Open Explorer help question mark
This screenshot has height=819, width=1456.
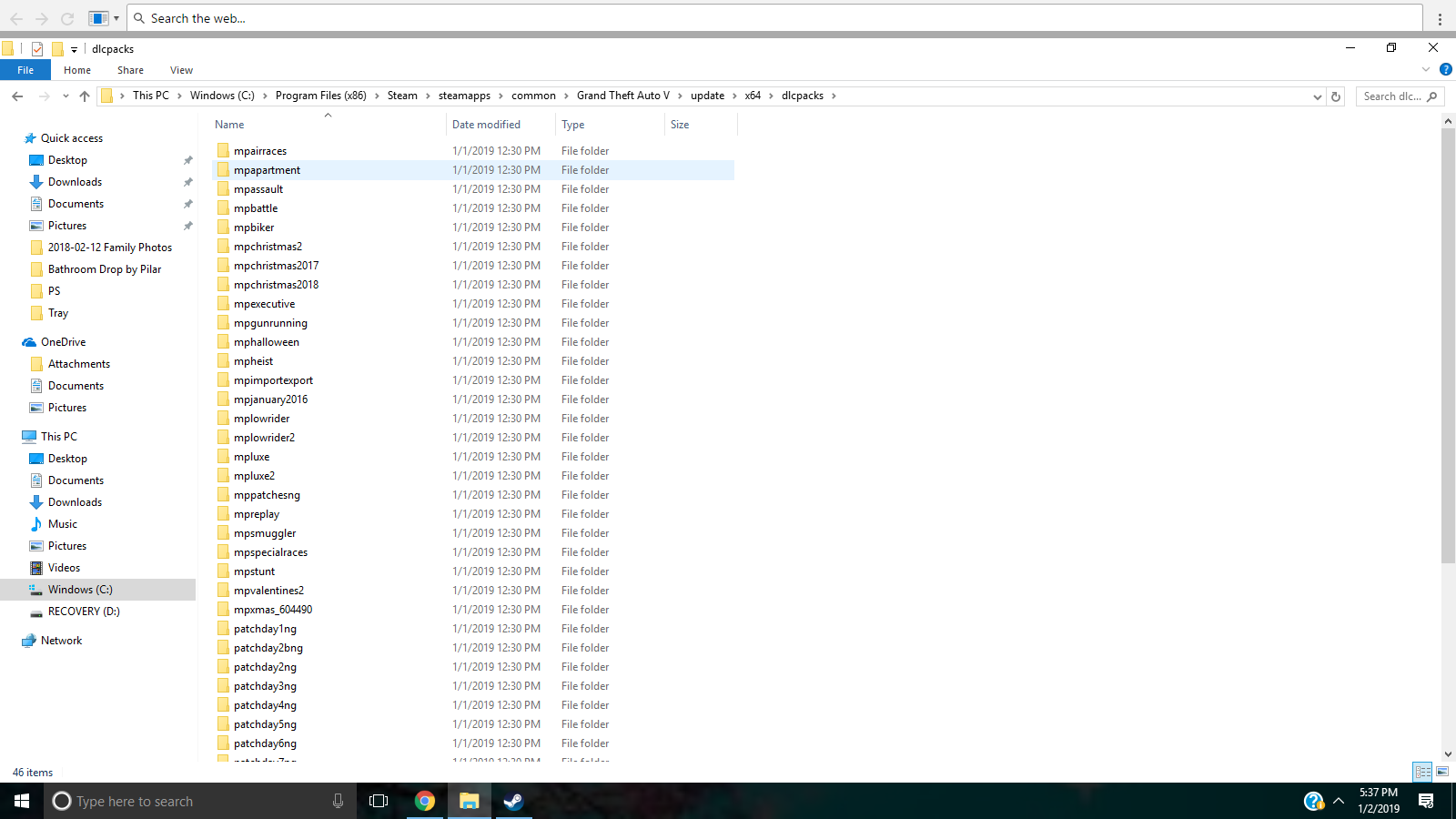point(1446,69)
